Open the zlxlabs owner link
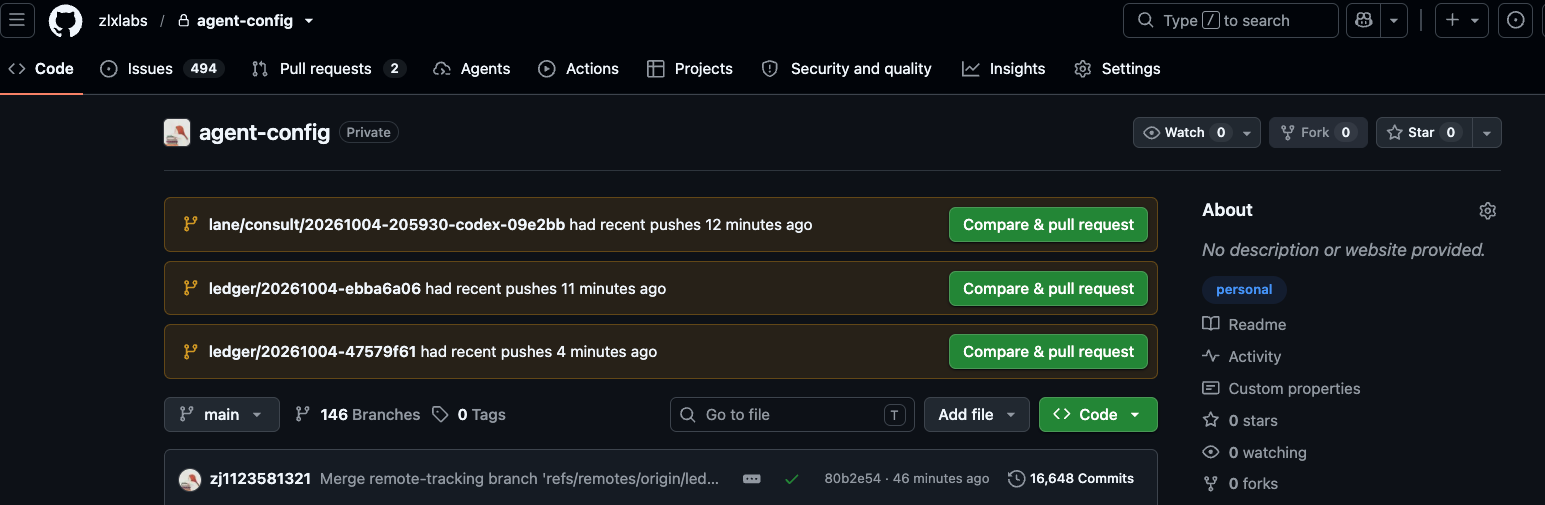 tap(123, 20)
